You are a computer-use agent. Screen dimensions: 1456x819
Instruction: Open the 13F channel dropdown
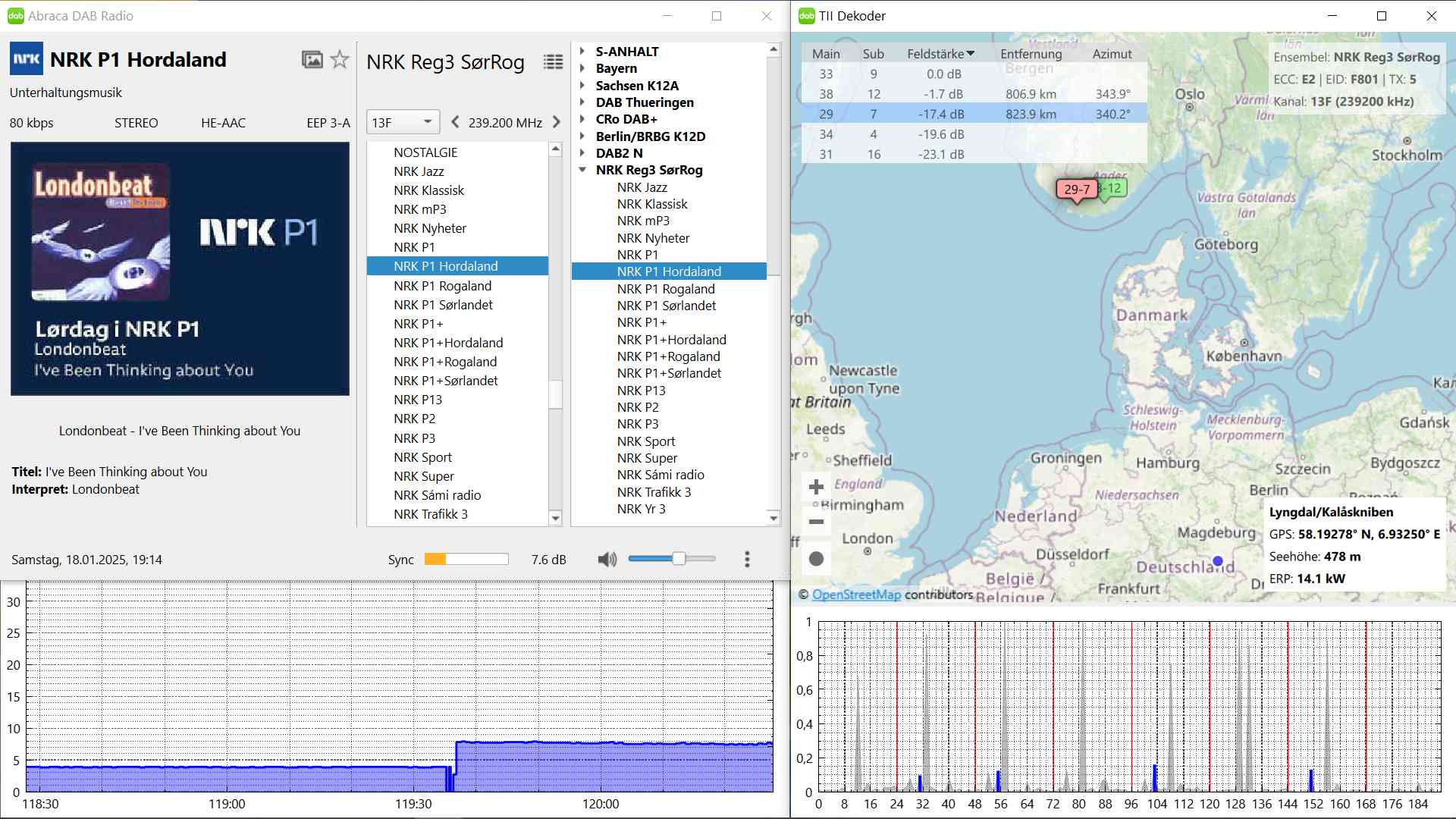pyautogui.click(x=403, y=122)
